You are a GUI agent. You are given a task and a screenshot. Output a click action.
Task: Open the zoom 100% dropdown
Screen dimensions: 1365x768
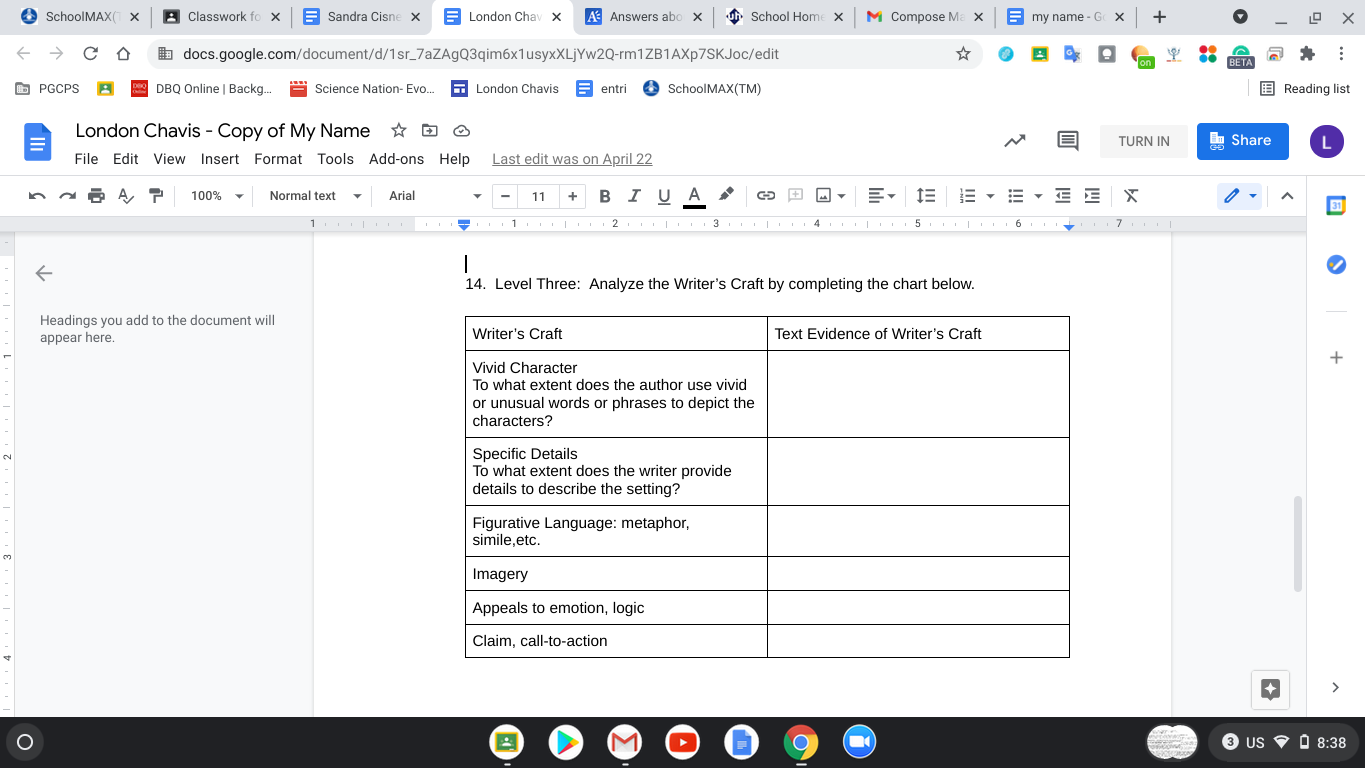point(217,196)
